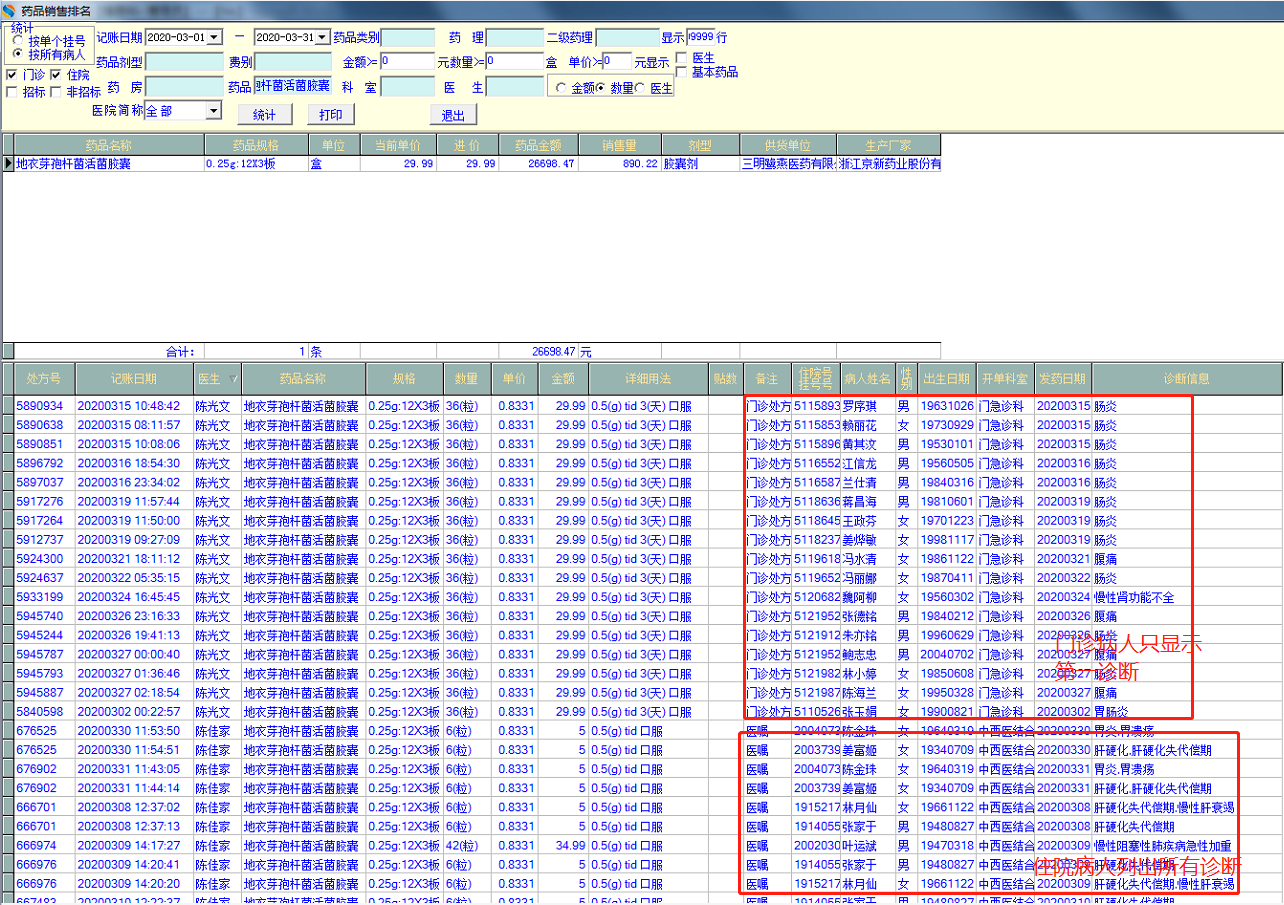Focus the 费别 input field
This screenshot has height=905, width=1284.
click(293, 62)
